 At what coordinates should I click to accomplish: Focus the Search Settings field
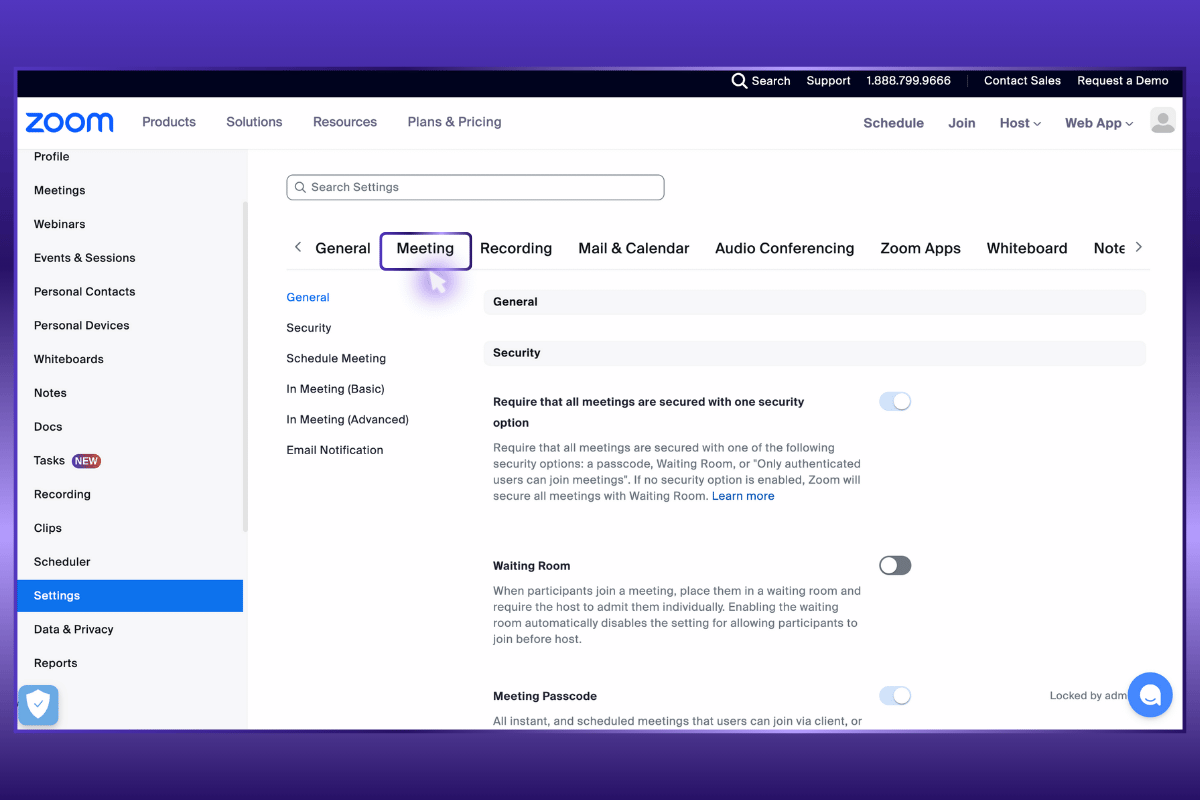pos(475,187)
